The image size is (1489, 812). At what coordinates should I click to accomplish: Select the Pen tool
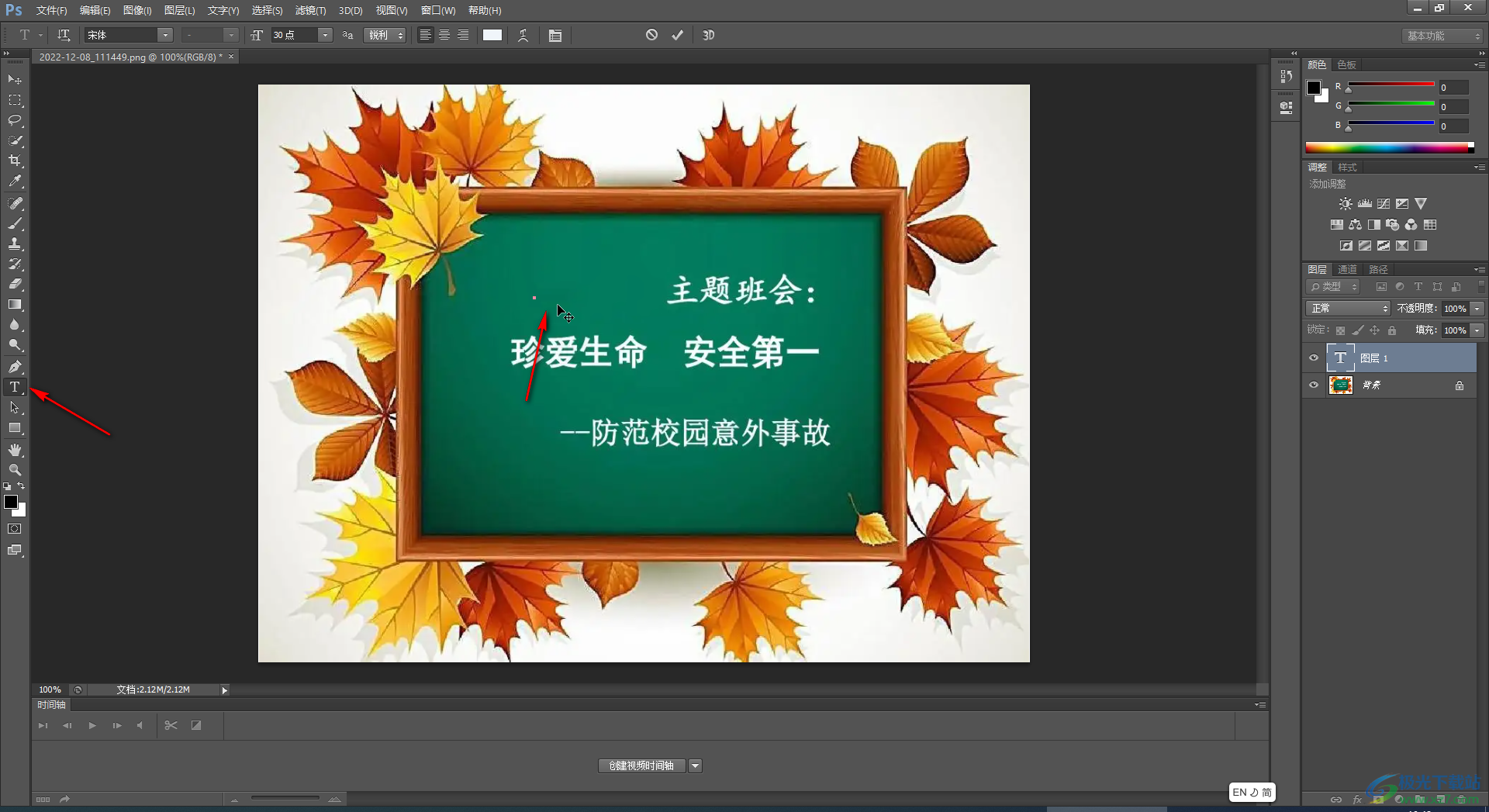point(15,367)
